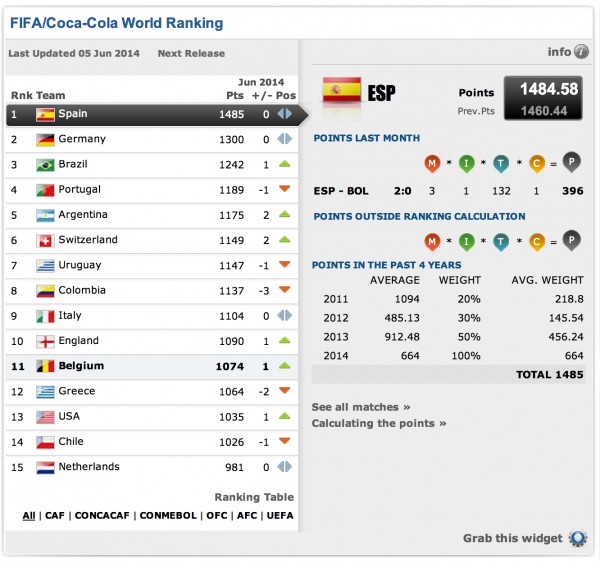Select the UEFA ranking table filter
This screenshot has width=600, height=562.
[x=280, y=516]
